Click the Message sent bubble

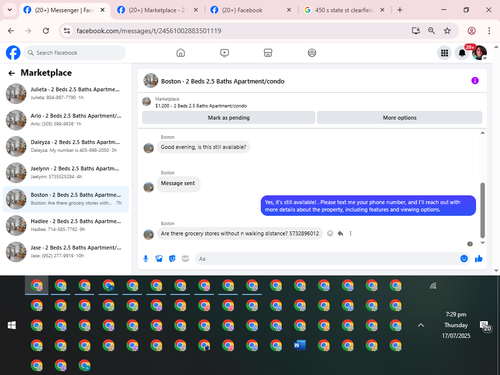tap(178, 183)
